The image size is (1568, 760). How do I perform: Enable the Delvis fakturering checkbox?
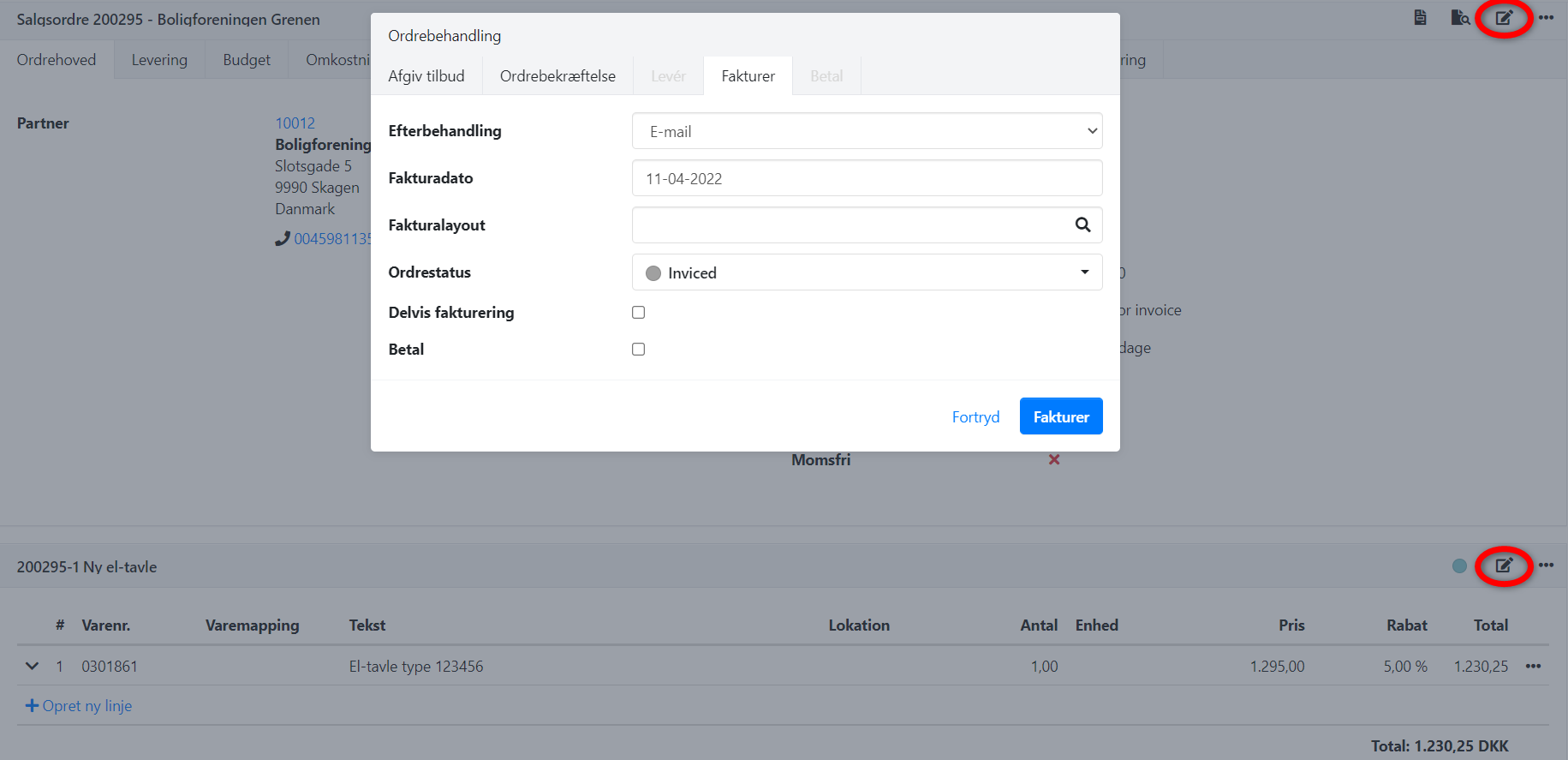[638, 313]
